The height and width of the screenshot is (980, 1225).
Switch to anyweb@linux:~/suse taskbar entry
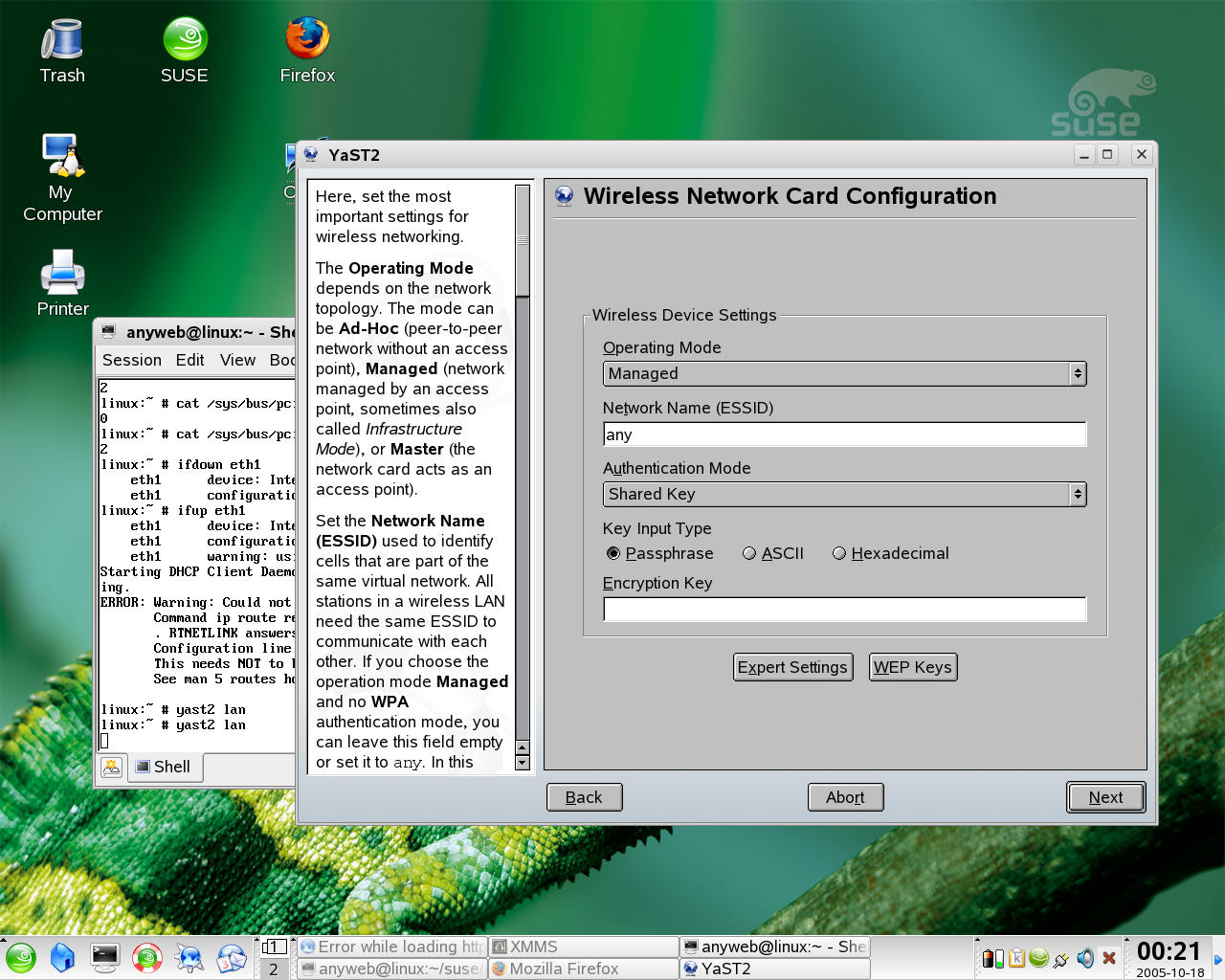tap(391, 969)
